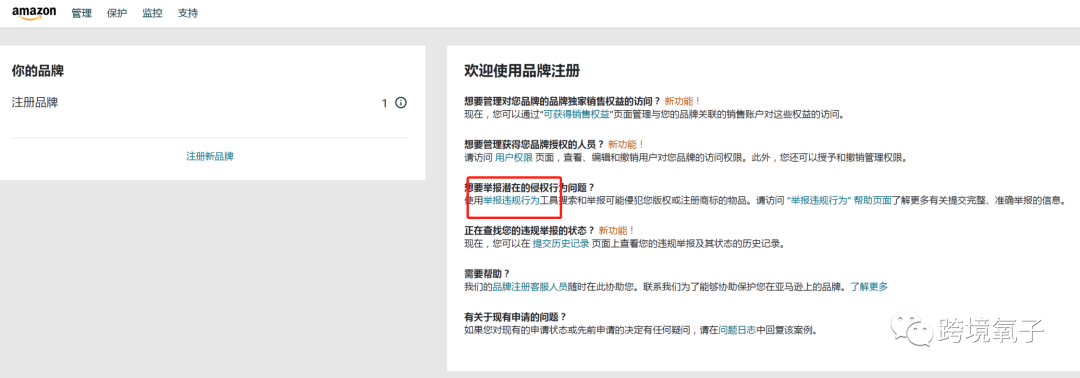1080x378 pixels.
Task: Open the 管理 menu
Action: (x=81, y=13)
